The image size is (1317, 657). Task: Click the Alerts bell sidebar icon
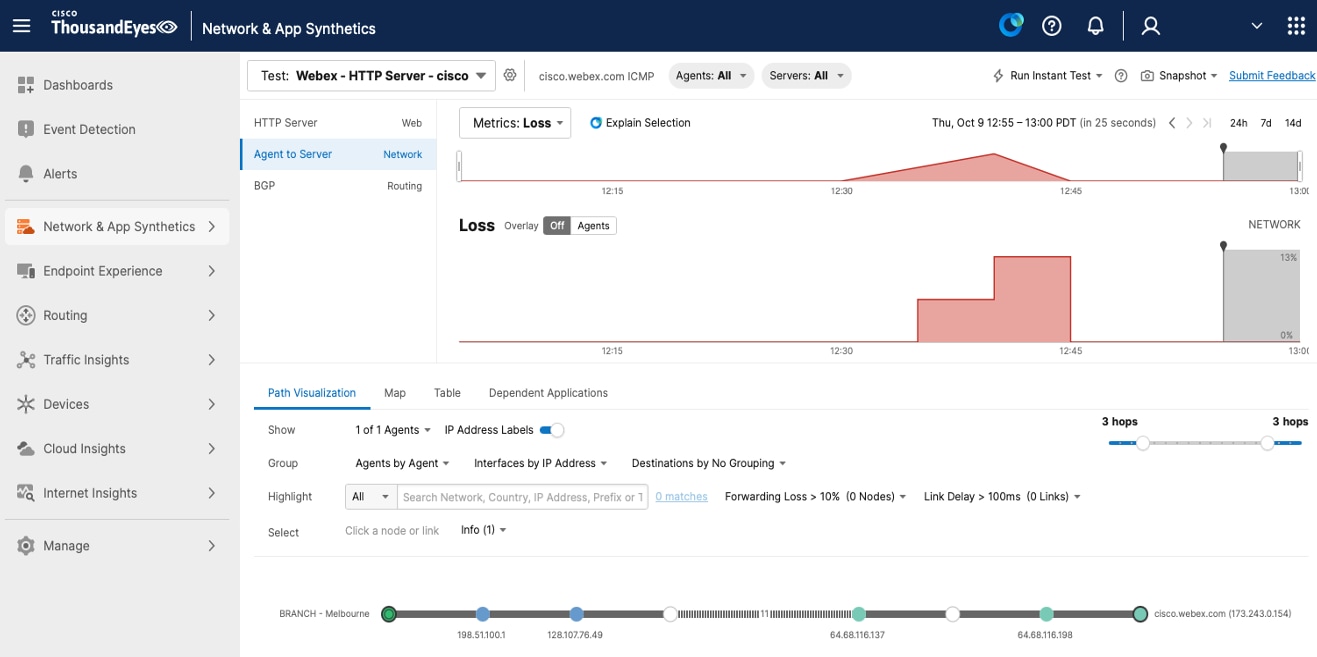(x=26, y=174)
